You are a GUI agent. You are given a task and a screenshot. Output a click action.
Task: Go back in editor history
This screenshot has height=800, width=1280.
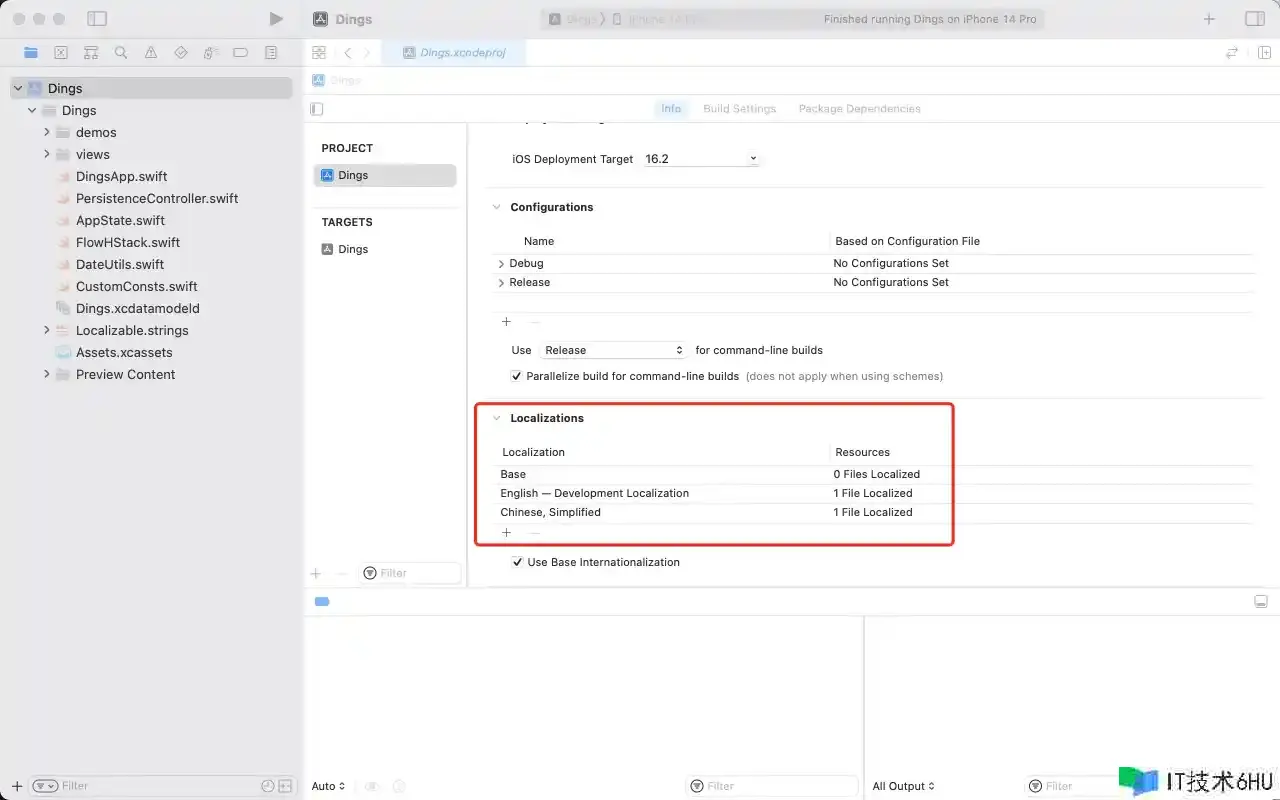coord(347,53)
